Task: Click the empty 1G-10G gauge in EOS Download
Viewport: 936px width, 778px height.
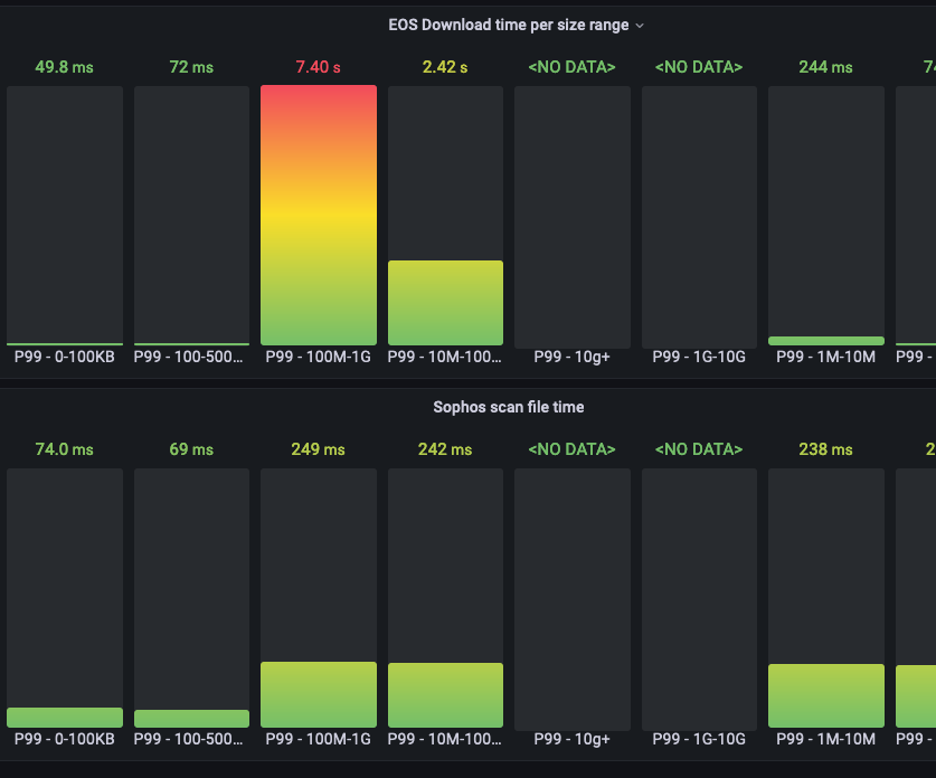Action: pos(699,215)
